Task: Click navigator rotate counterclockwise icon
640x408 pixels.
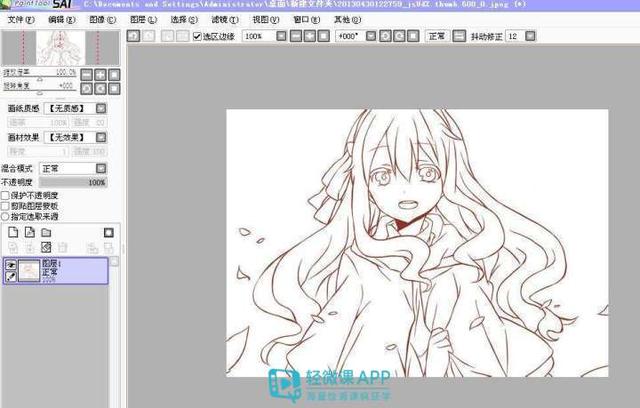Action: tap(87, 89)
